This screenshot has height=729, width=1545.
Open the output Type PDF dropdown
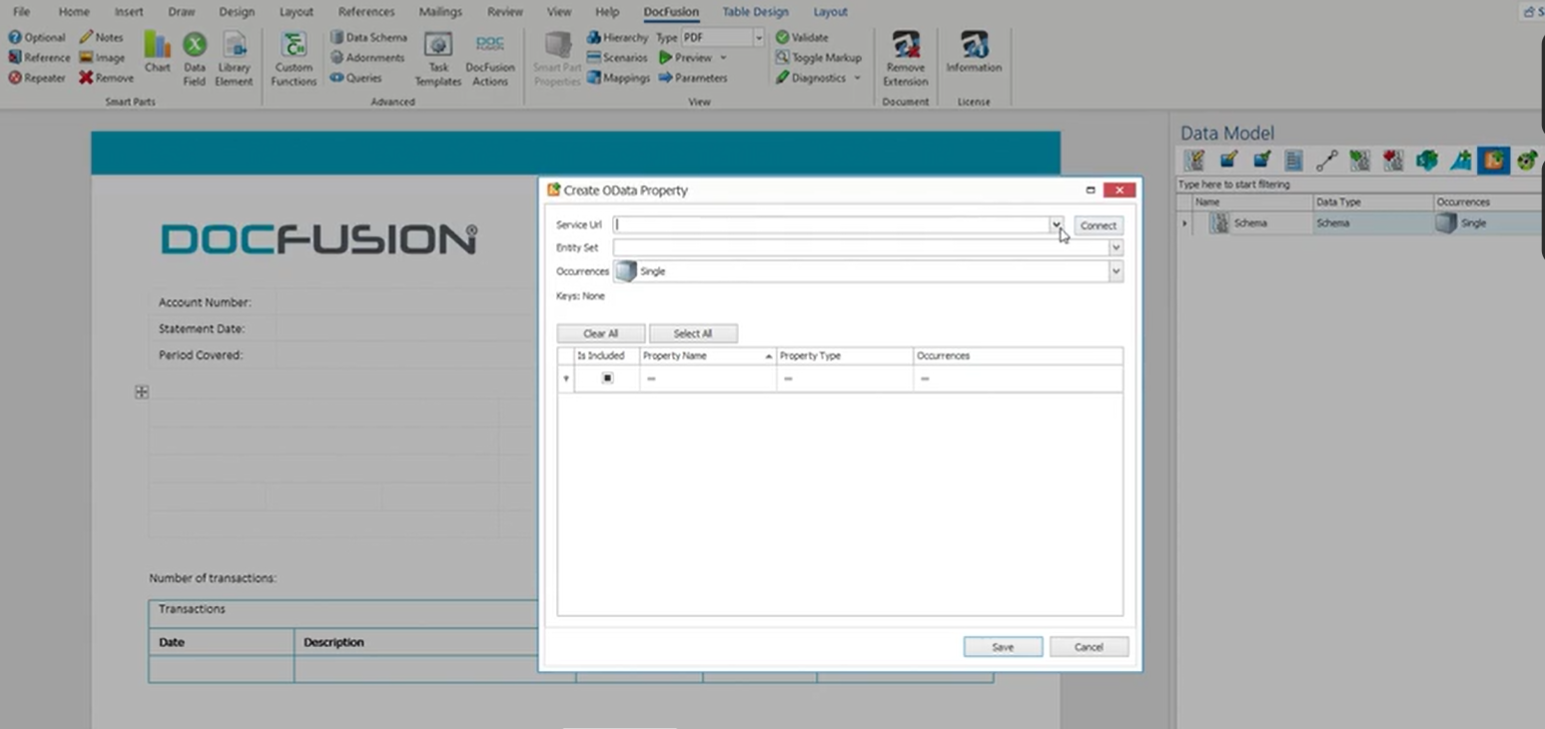(x=757, y=37)
